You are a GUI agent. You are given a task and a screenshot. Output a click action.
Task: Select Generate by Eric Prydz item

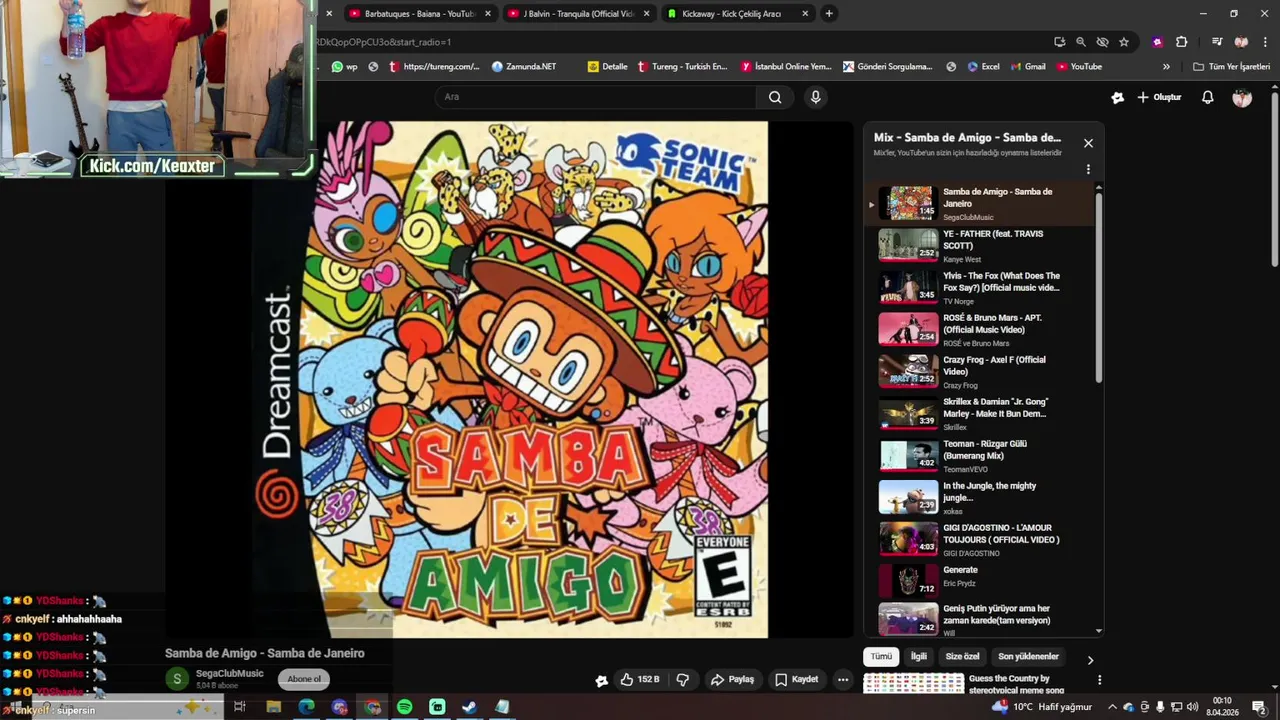click(x=979, y=582)
